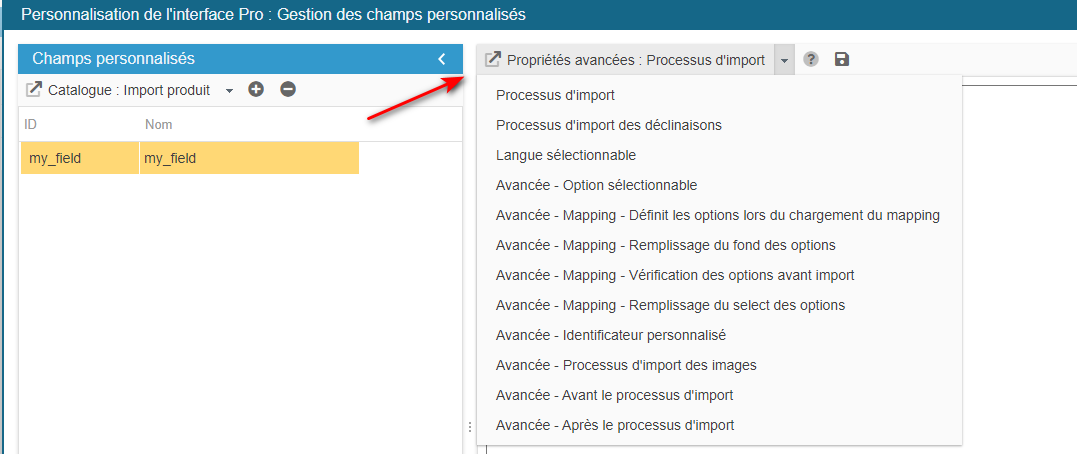Toggle the Propriétés avancées dropdown arrow
Image resolution: width=1077 pixels, height=454 pixels.
point(785,60)
